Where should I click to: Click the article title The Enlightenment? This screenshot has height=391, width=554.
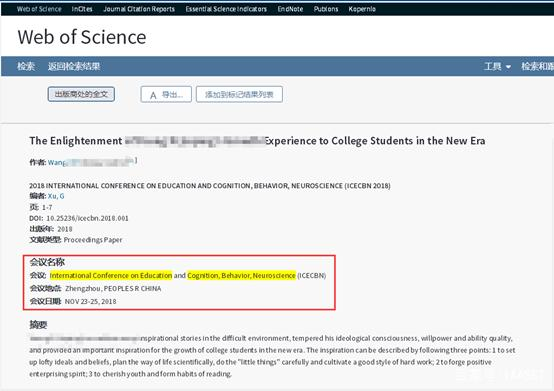(x=257, y=141)
